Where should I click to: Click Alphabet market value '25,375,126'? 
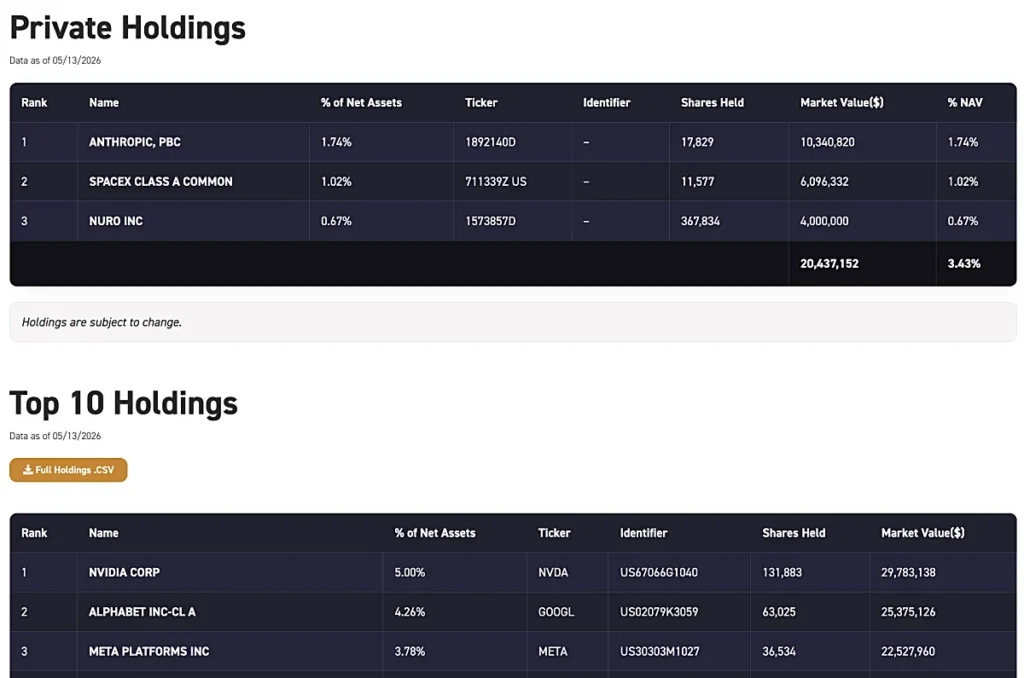pyautogui.click(x=908, y=612)
